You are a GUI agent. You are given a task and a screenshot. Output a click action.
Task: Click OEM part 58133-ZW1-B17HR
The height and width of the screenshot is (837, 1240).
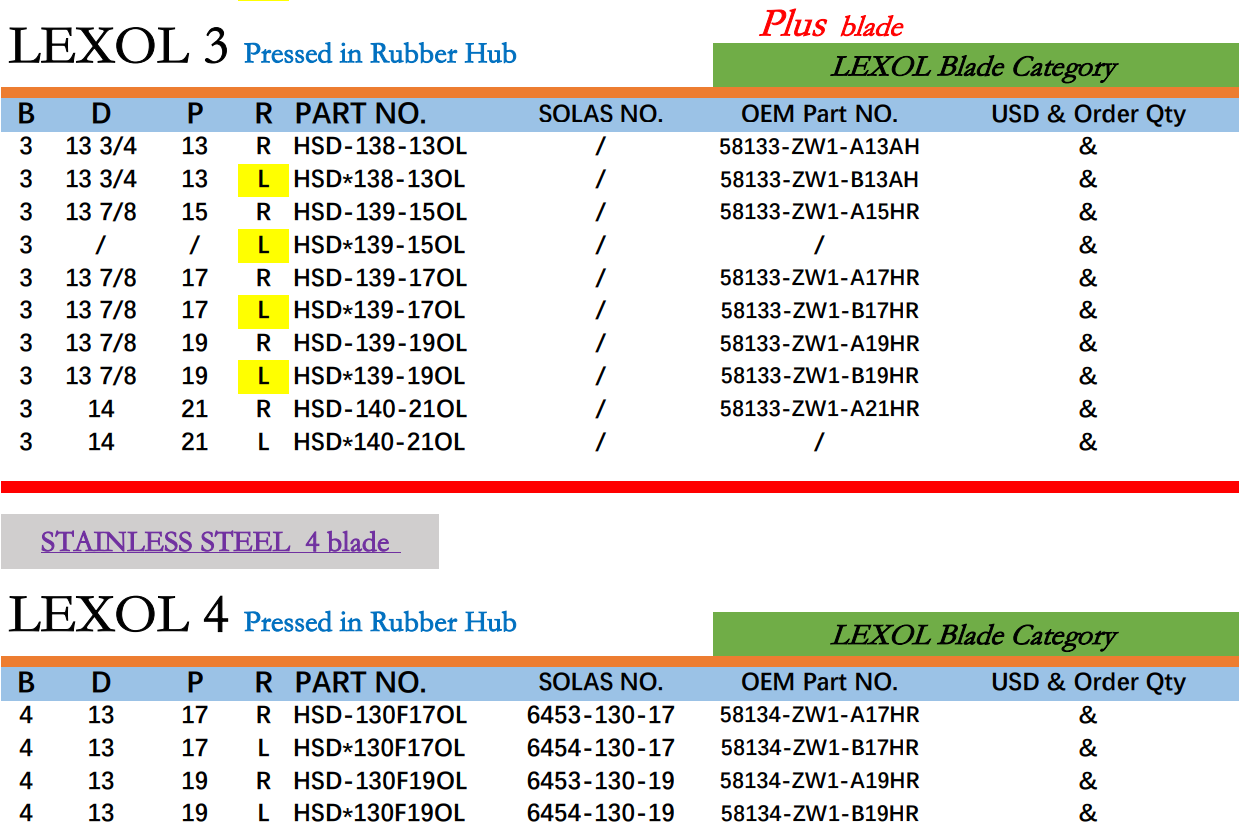819,311
